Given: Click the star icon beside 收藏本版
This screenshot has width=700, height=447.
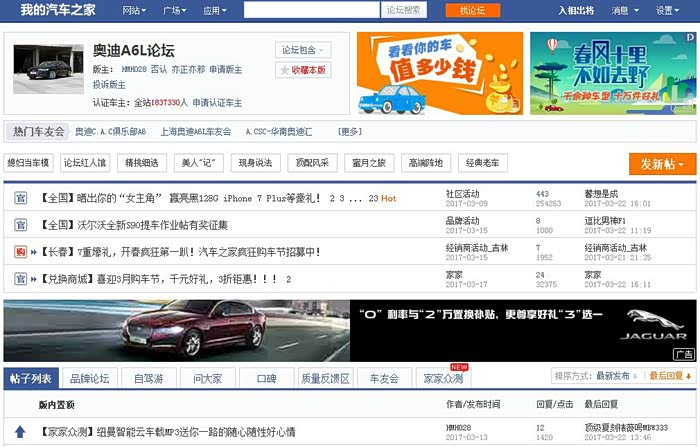Looking at the screenshot, I should pos(285,70).
